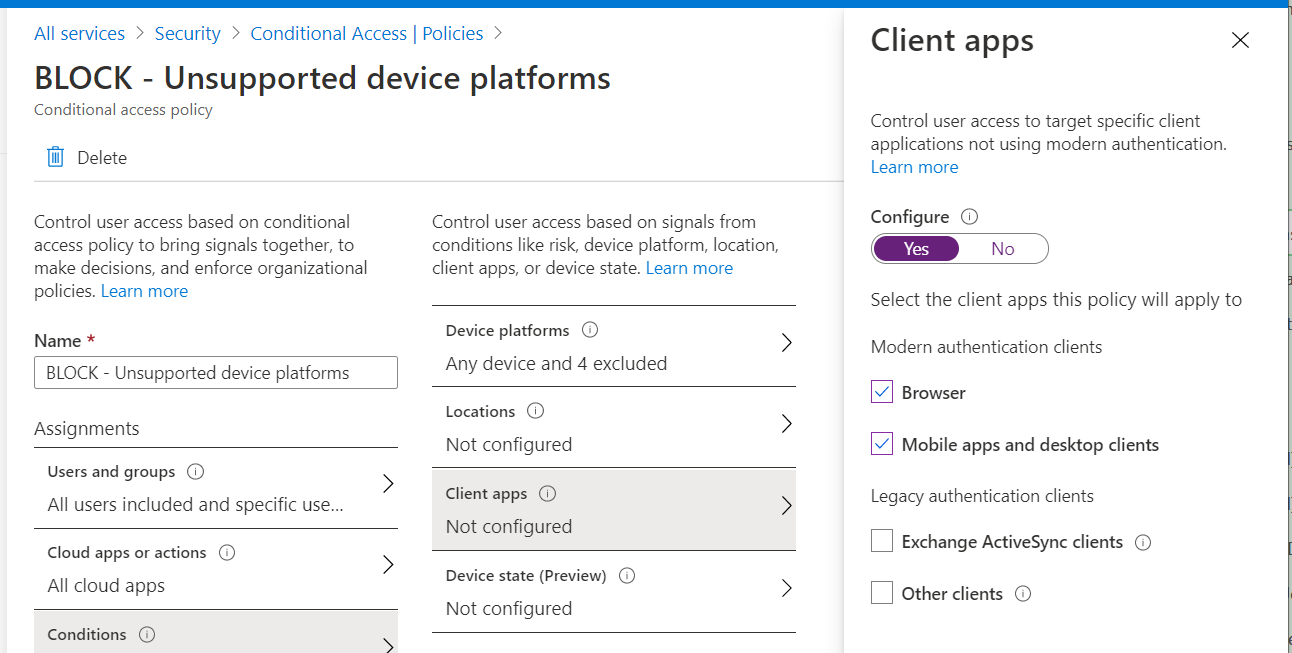Click the Assignments heading
Viewport: 1292px width, 653px height.
(87, 428)
